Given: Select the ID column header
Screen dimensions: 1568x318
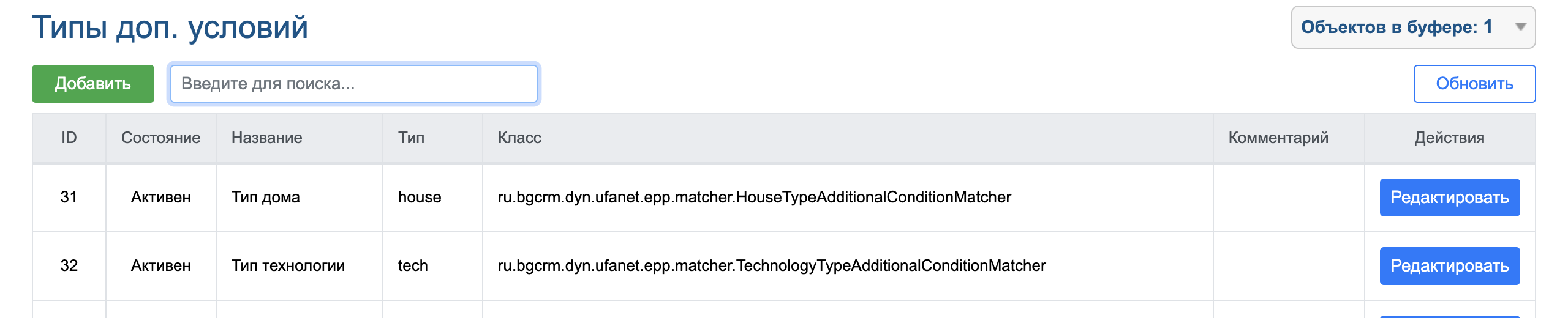Looking at the screenshot, I should [69, 138].
